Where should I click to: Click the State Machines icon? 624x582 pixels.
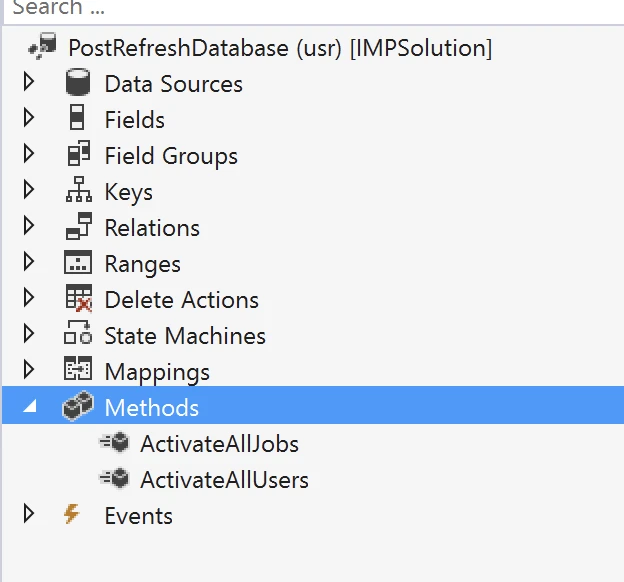pos(78,336)
